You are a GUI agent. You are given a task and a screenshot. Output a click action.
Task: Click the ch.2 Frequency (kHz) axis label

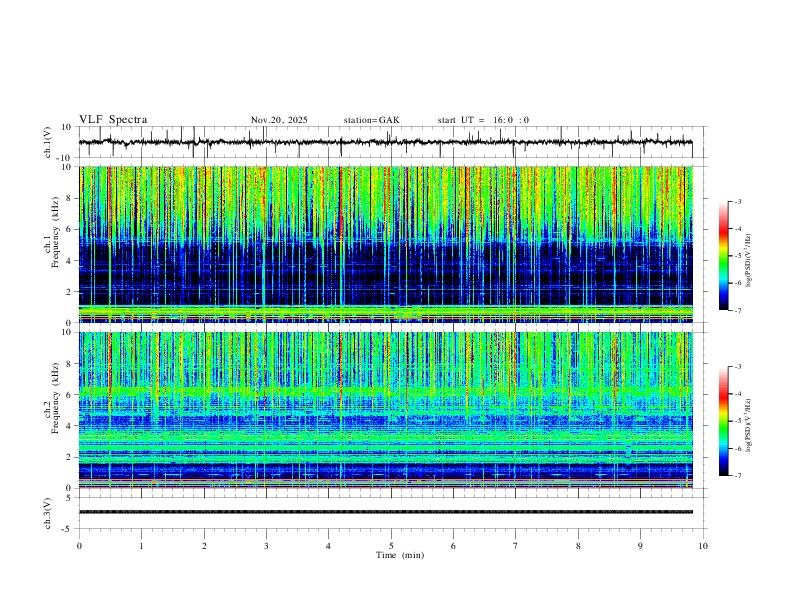[51, 397]
